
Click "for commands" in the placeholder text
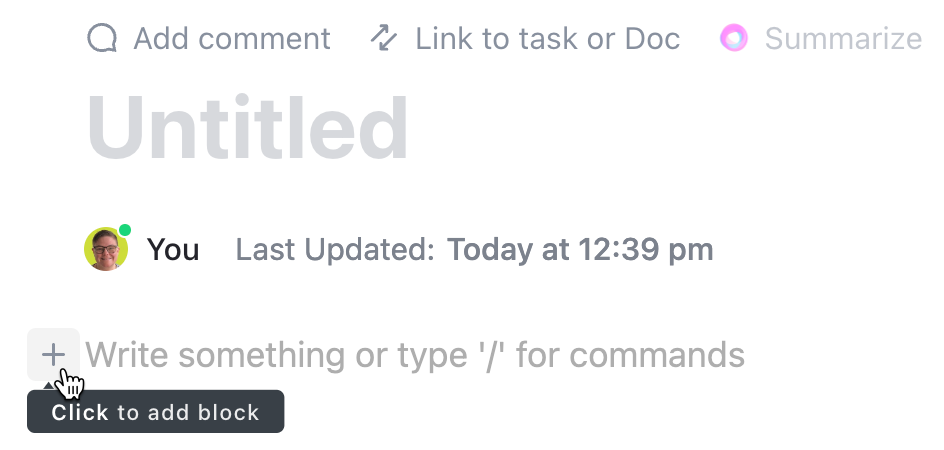[x=630, y=355]
